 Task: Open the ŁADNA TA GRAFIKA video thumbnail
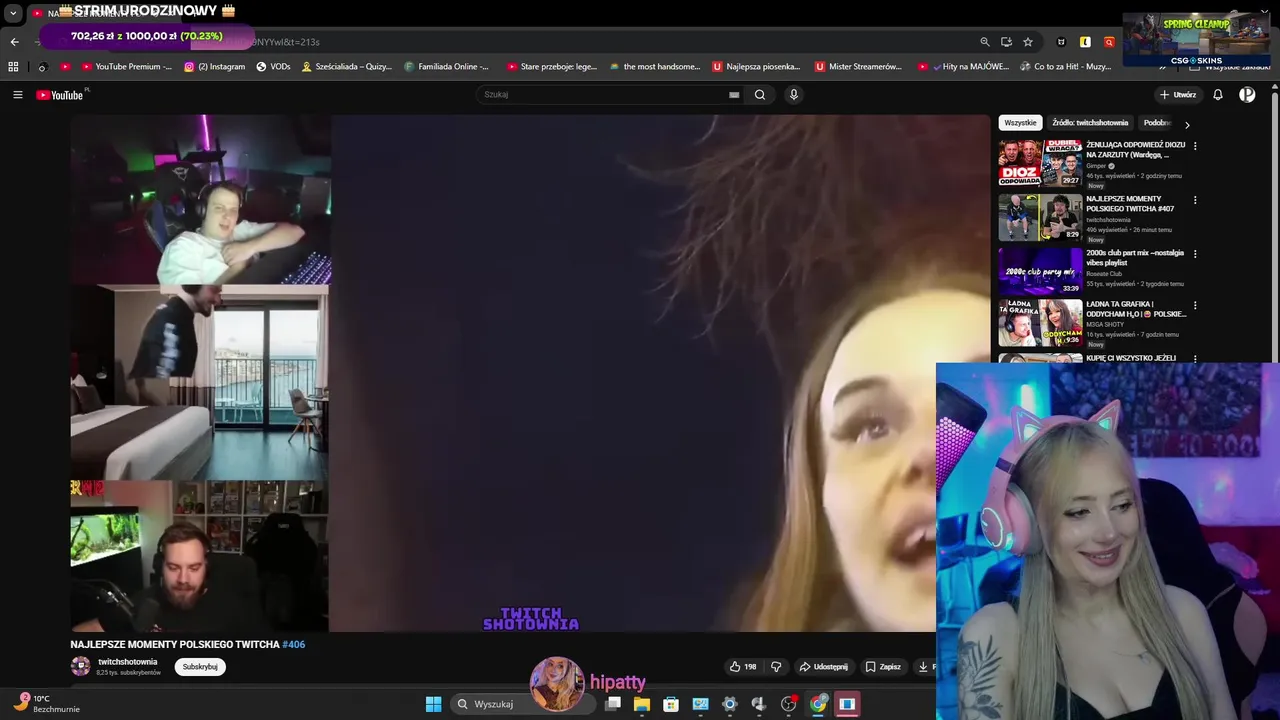pos(1040,323)
